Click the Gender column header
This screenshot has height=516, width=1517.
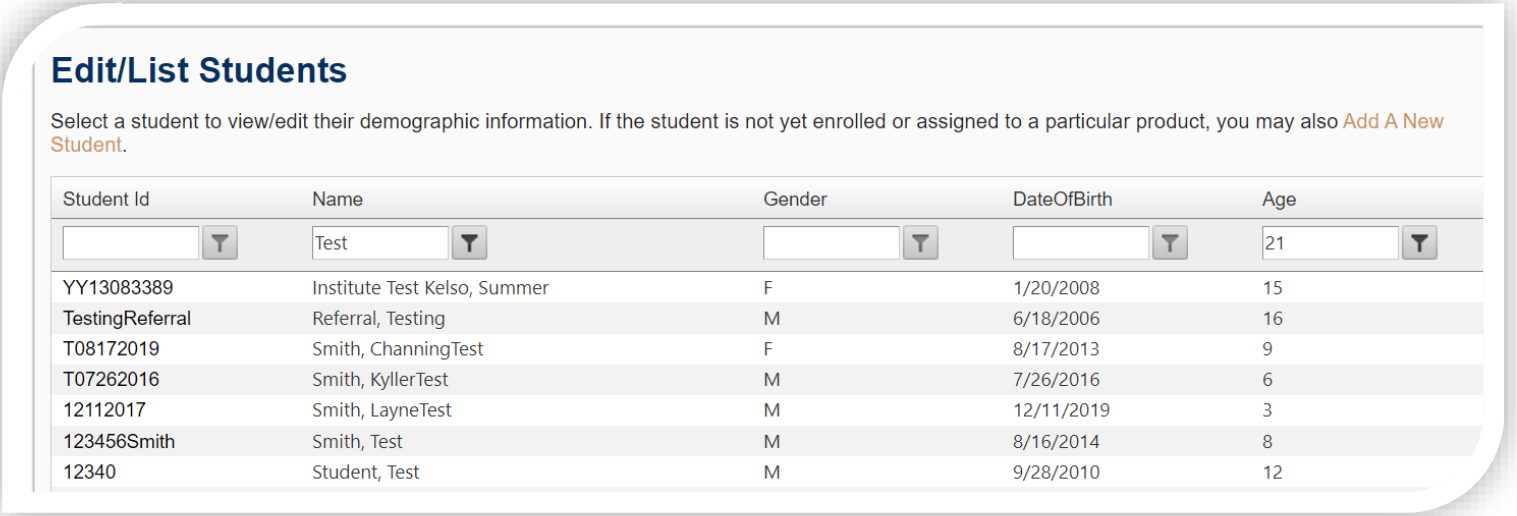click(795, 199)
